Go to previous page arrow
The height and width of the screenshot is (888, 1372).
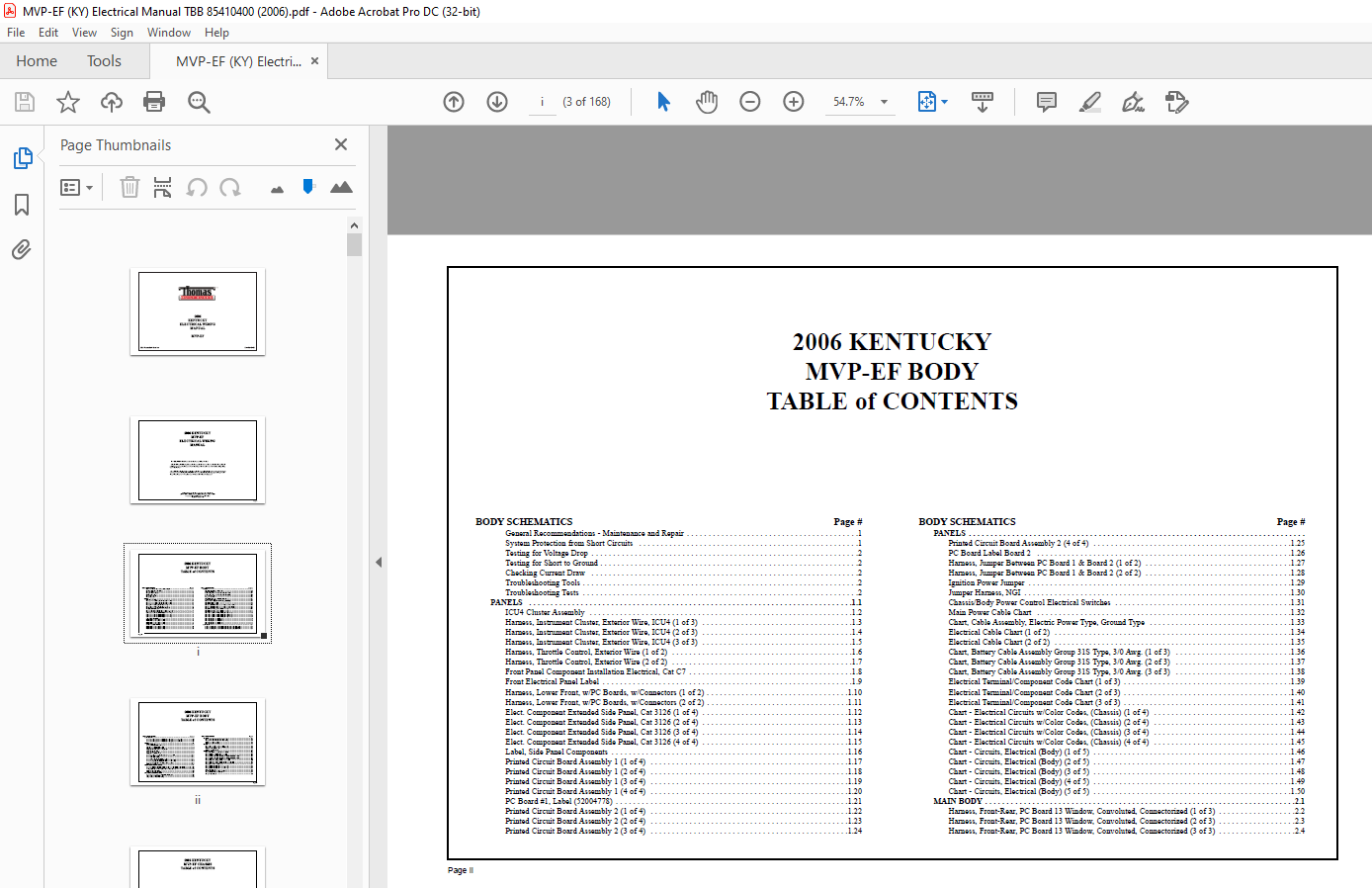click(x=454, y=102)
